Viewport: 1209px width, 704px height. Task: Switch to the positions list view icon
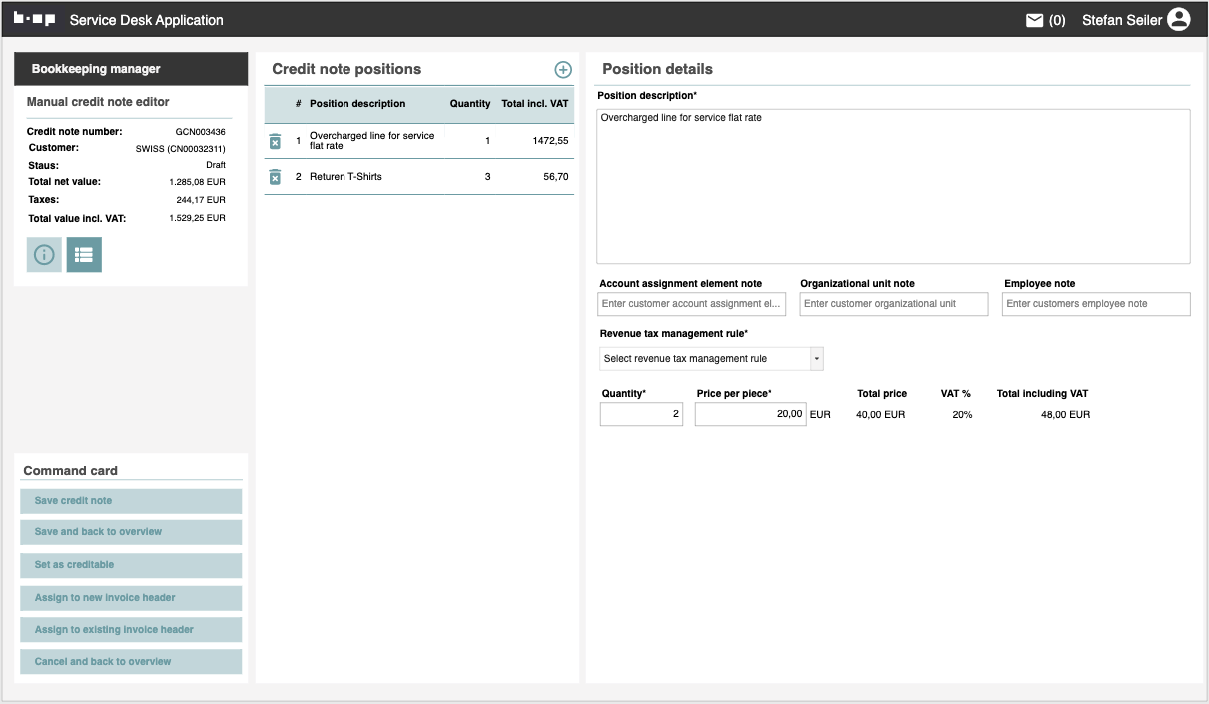[x=84, y=255]
